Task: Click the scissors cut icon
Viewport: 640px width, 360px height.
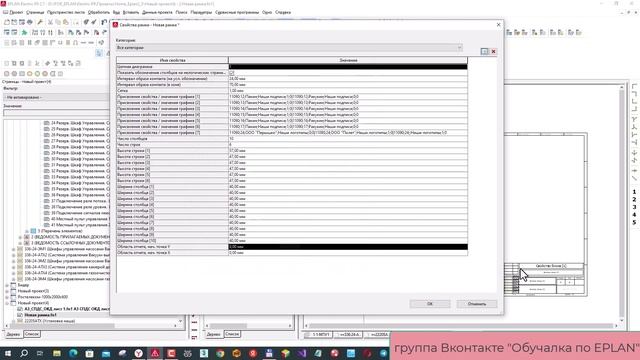Action: 51,22
